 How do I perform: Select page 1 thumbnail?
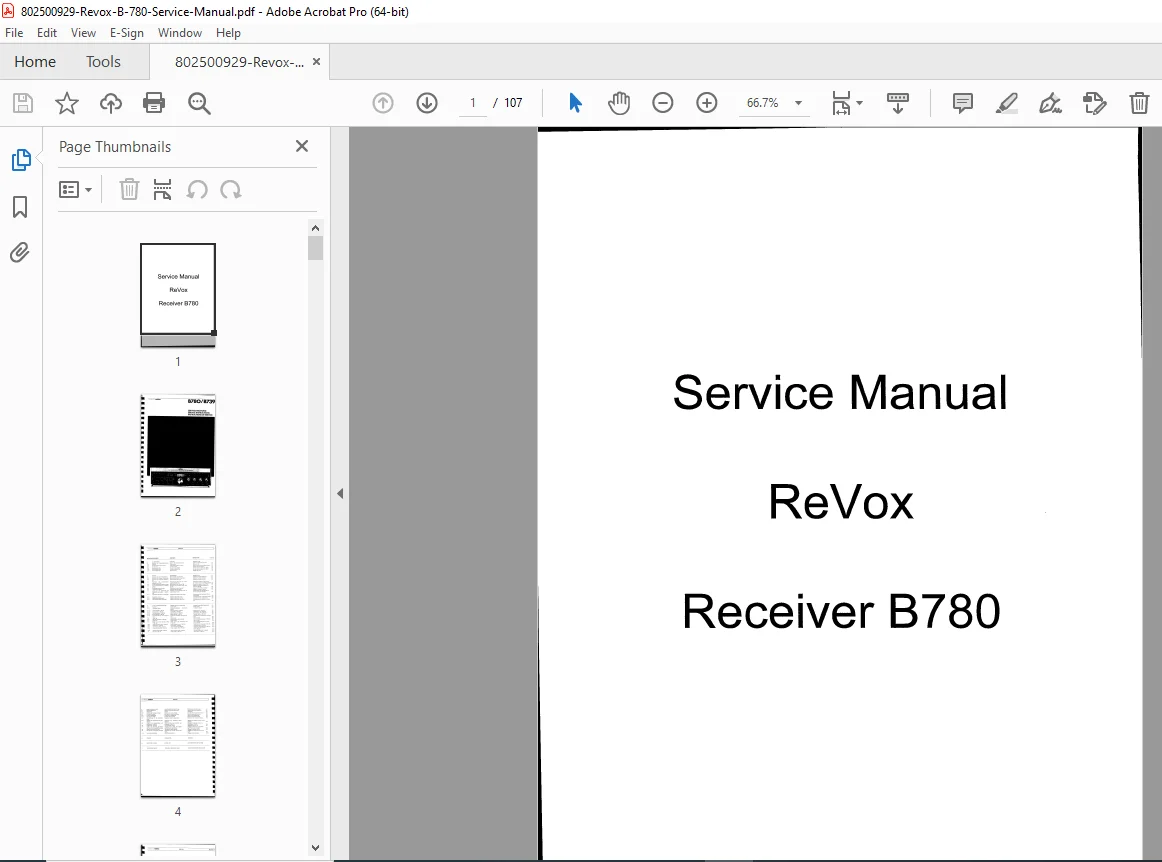178,294
